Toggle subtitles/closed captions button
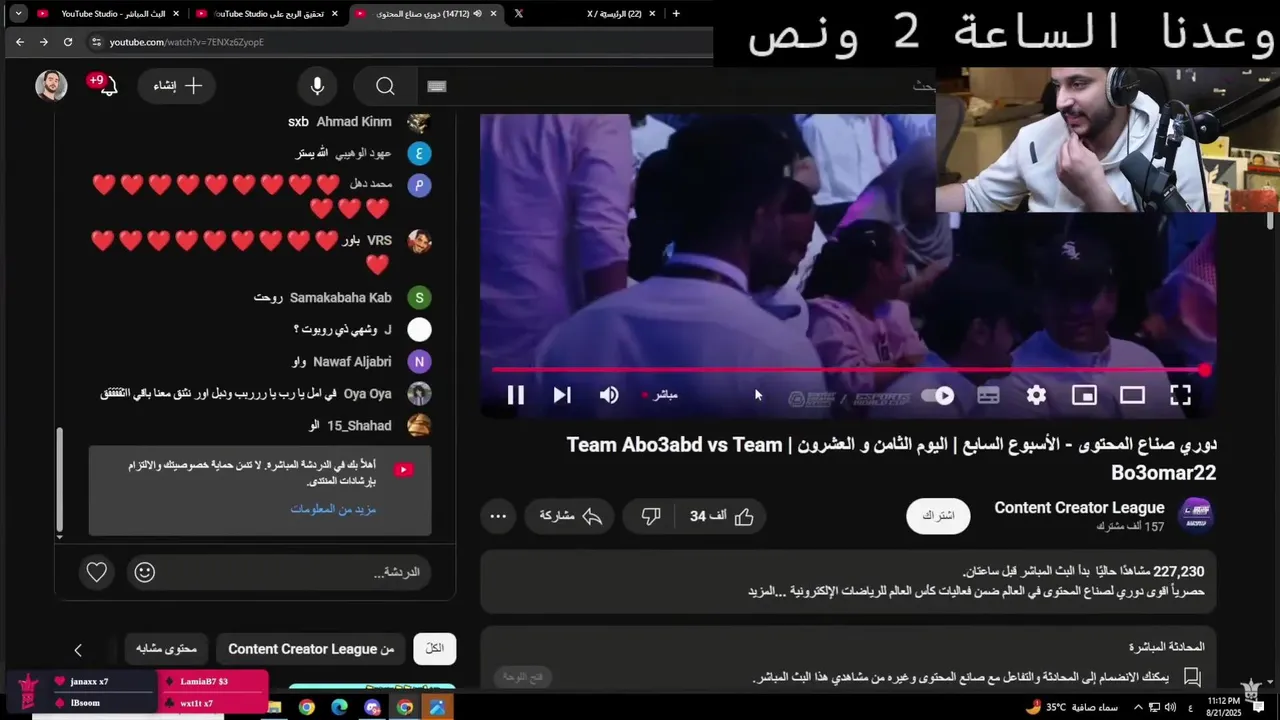Screen dimensions: 1280x720 coord(988,395)
